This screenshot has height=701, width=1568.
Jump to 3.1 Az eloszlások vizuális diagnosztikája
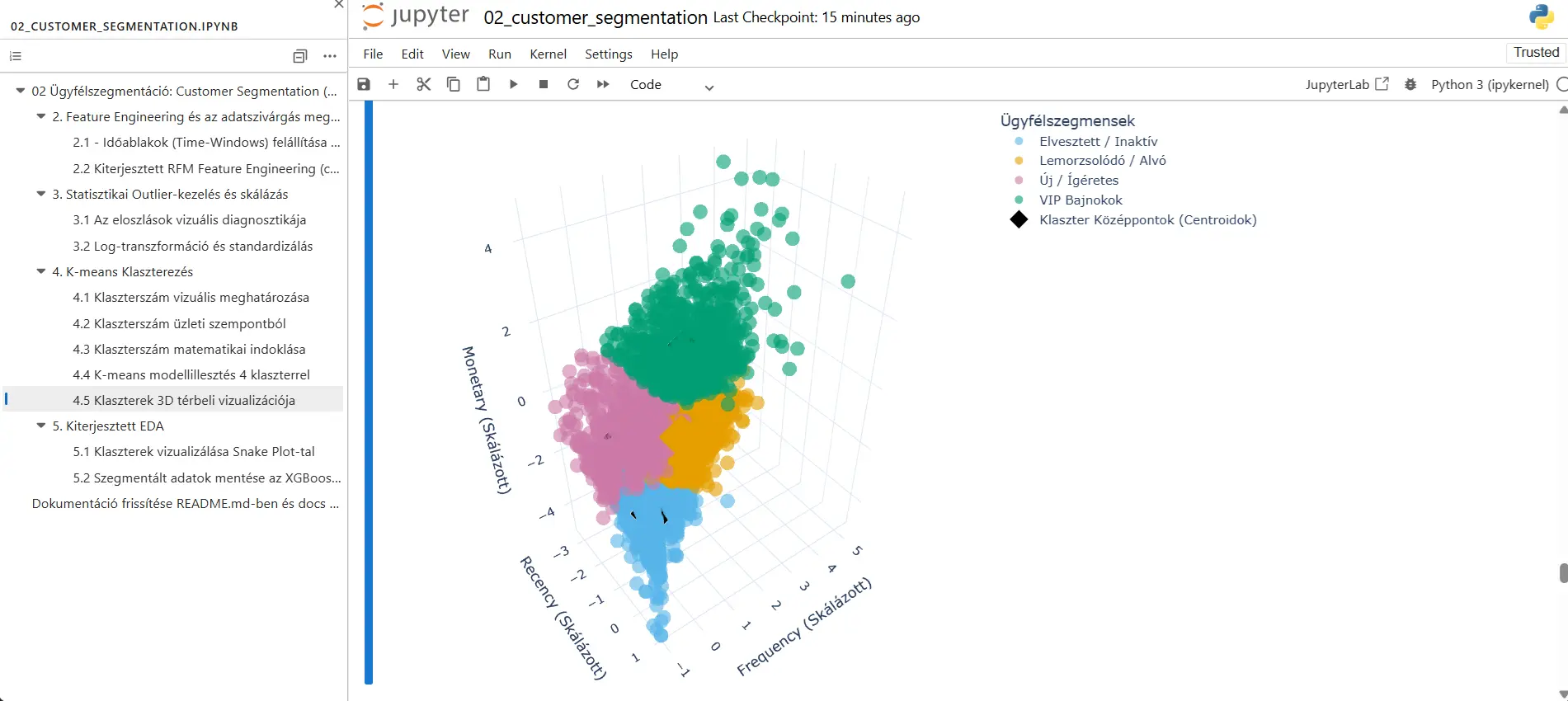190,219
